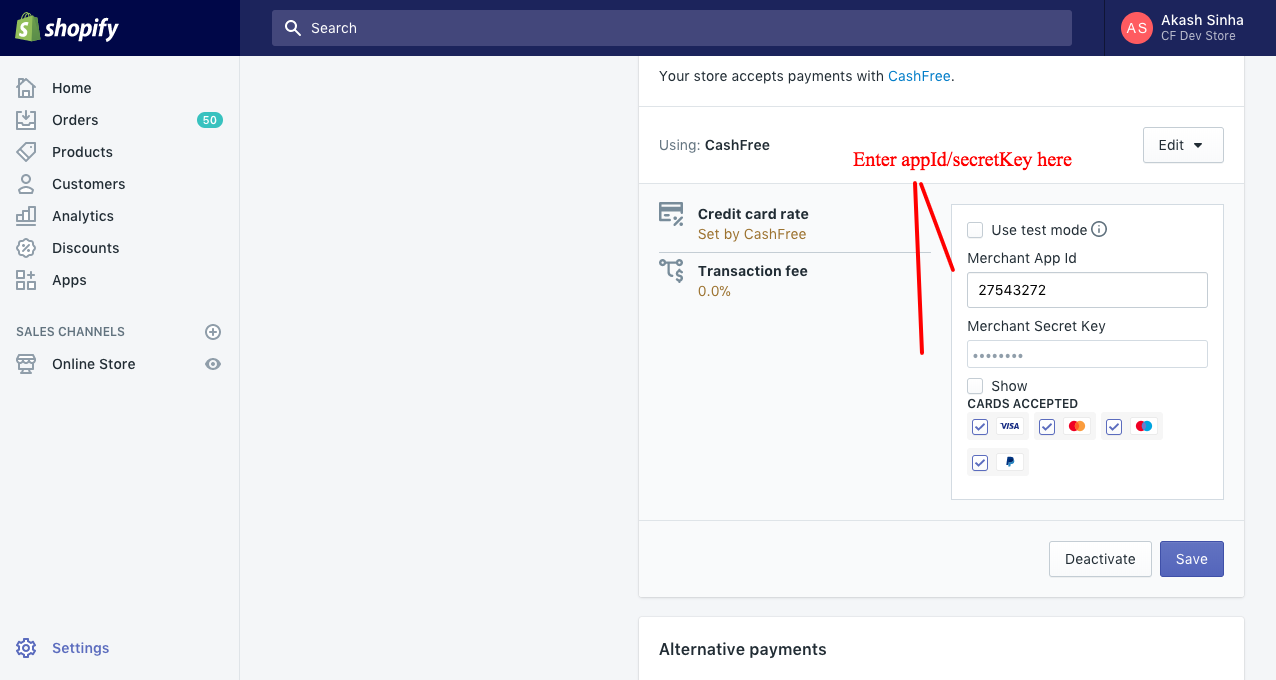This screenshot has width=1276, height=680.
Task: Click the top Search field
Action: coord(672,28)
